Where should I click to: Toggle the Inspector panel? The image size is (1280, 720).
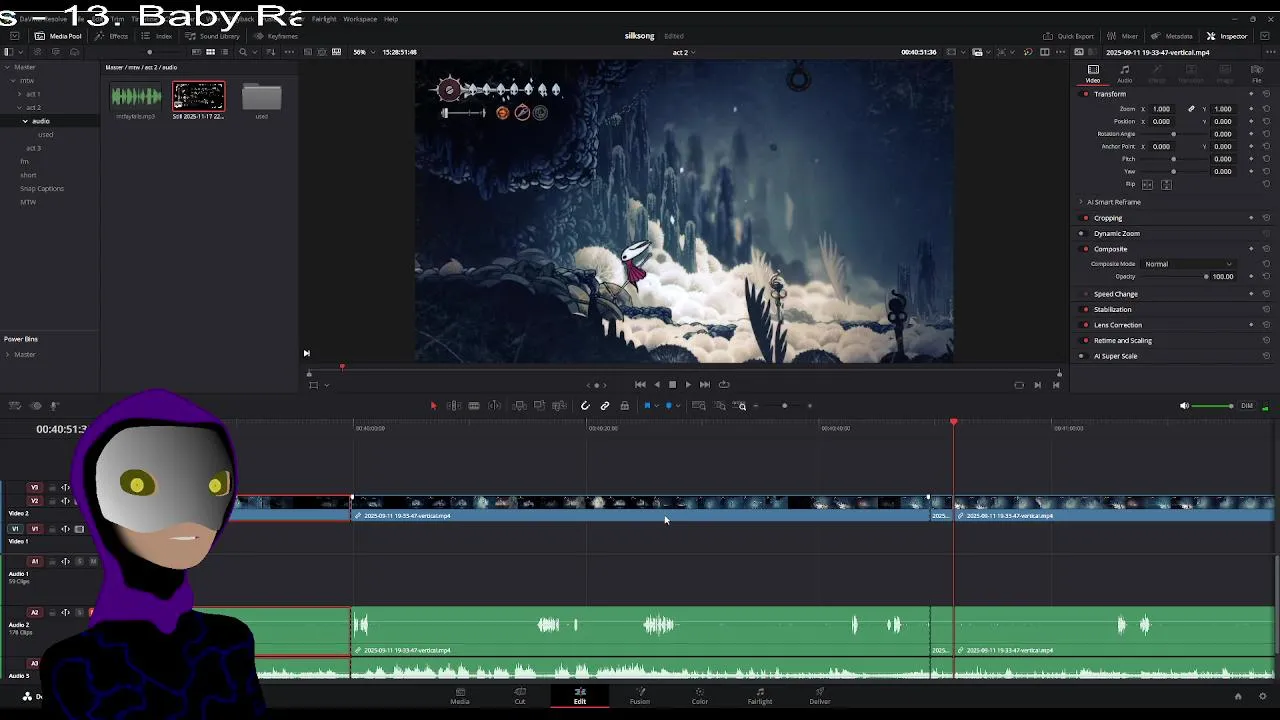pos(1227,36)
